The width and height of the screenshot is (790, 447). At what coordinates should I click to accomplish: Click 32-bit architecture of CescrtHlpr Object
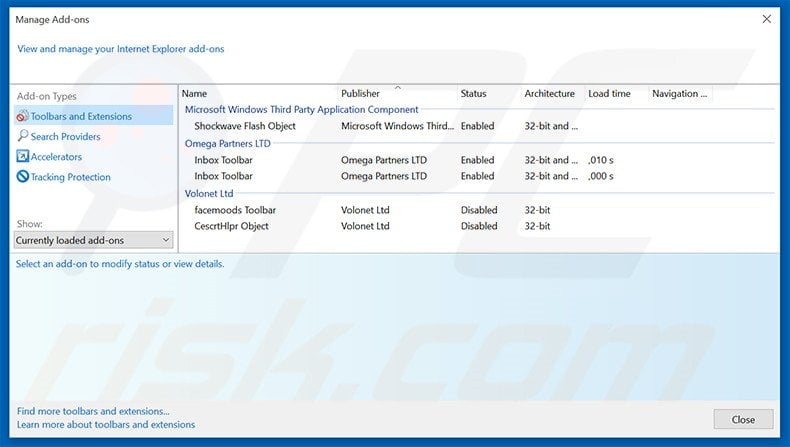[x=537, y=226]
